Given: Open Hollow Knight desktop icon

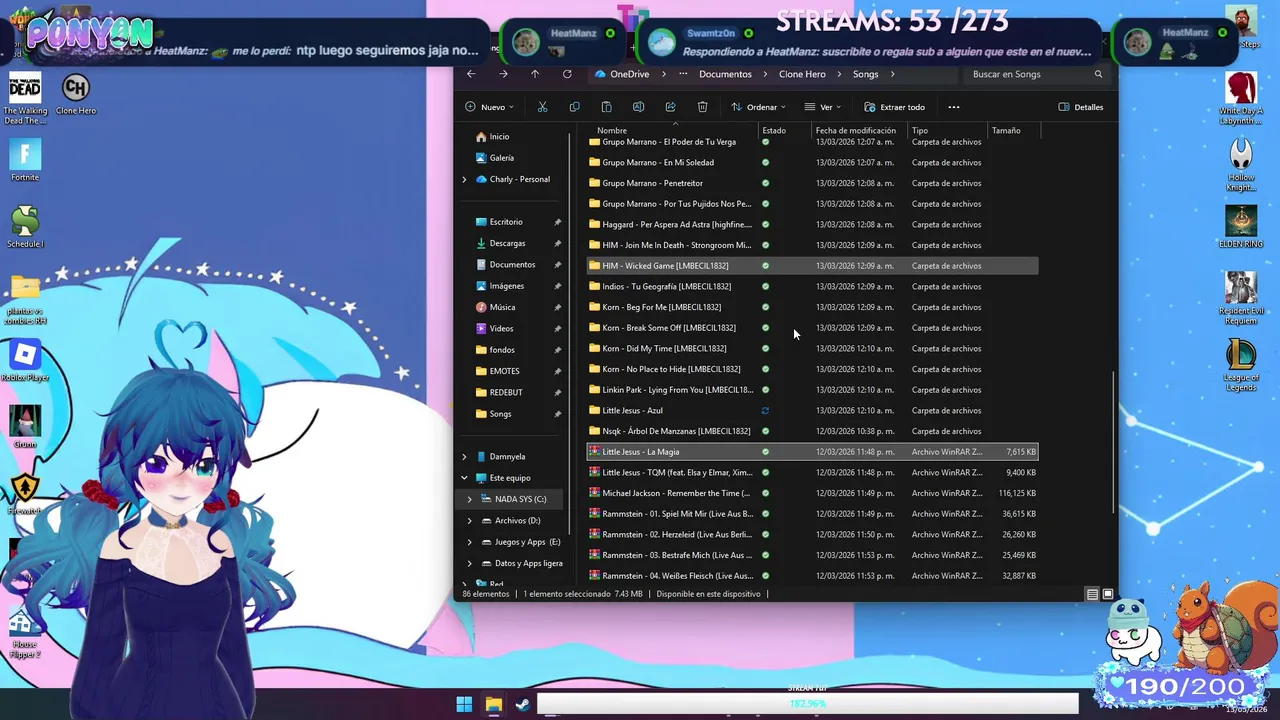Looking at the screenshot, I should tap(1241, 166).
